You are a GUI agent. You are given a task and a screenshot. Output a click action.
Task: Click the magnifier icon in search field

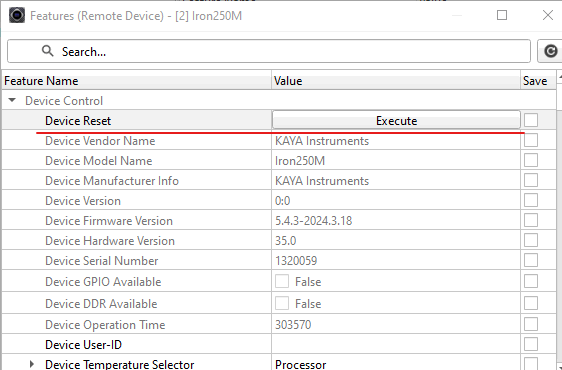47,51
